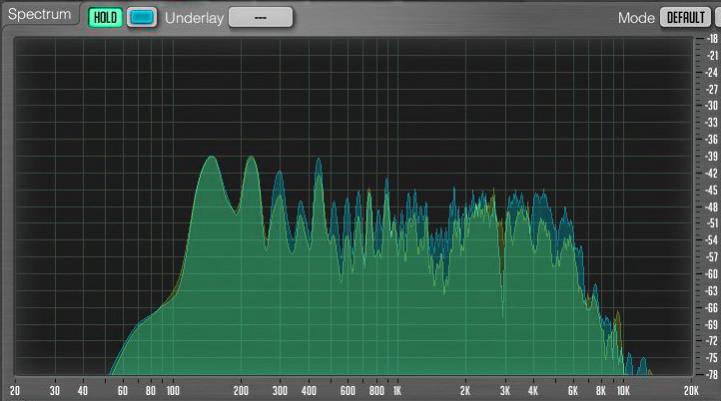Click the -39 dB scale label
Screen dimensions: 721x401
[x=712, y=156]
